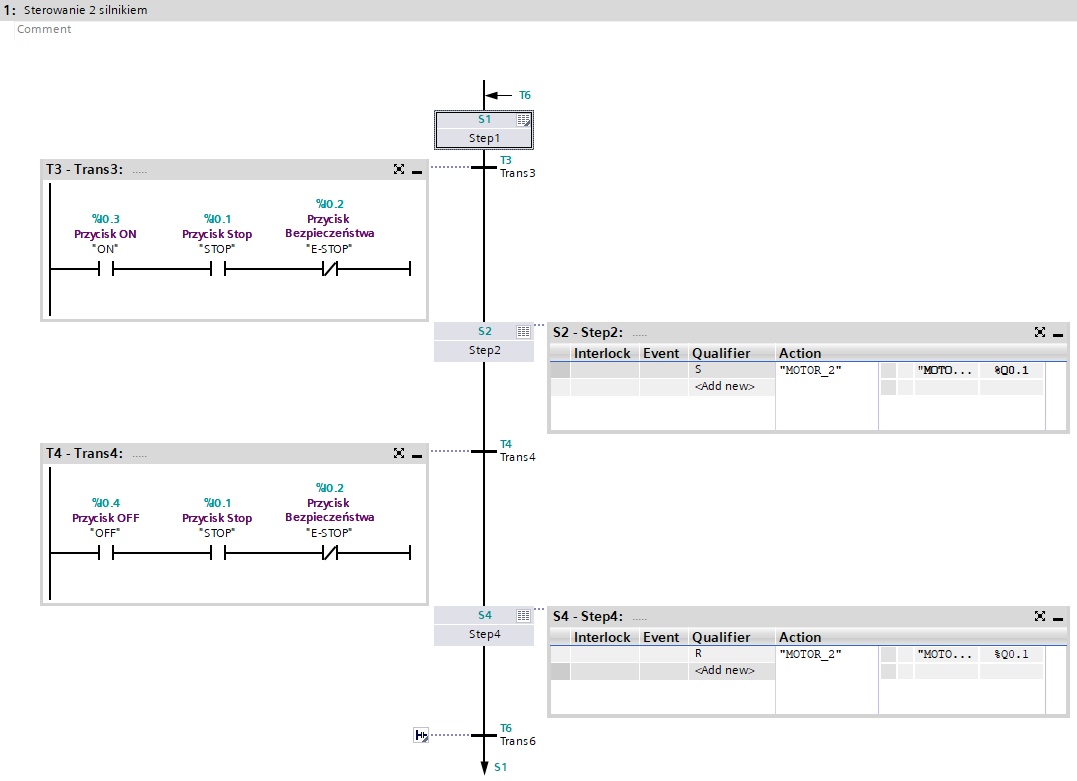
Task: Select the "MOTOR_2" action in Step2
Action: [x=811, y=370]
